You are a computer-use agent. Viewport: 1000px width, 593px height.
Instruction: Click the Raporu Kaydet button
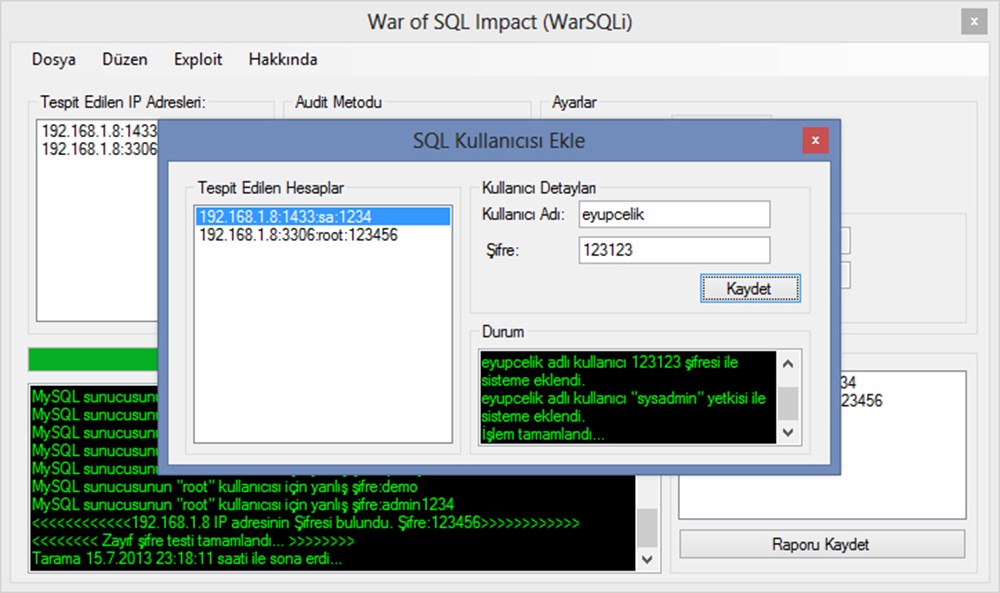[821, 545]
